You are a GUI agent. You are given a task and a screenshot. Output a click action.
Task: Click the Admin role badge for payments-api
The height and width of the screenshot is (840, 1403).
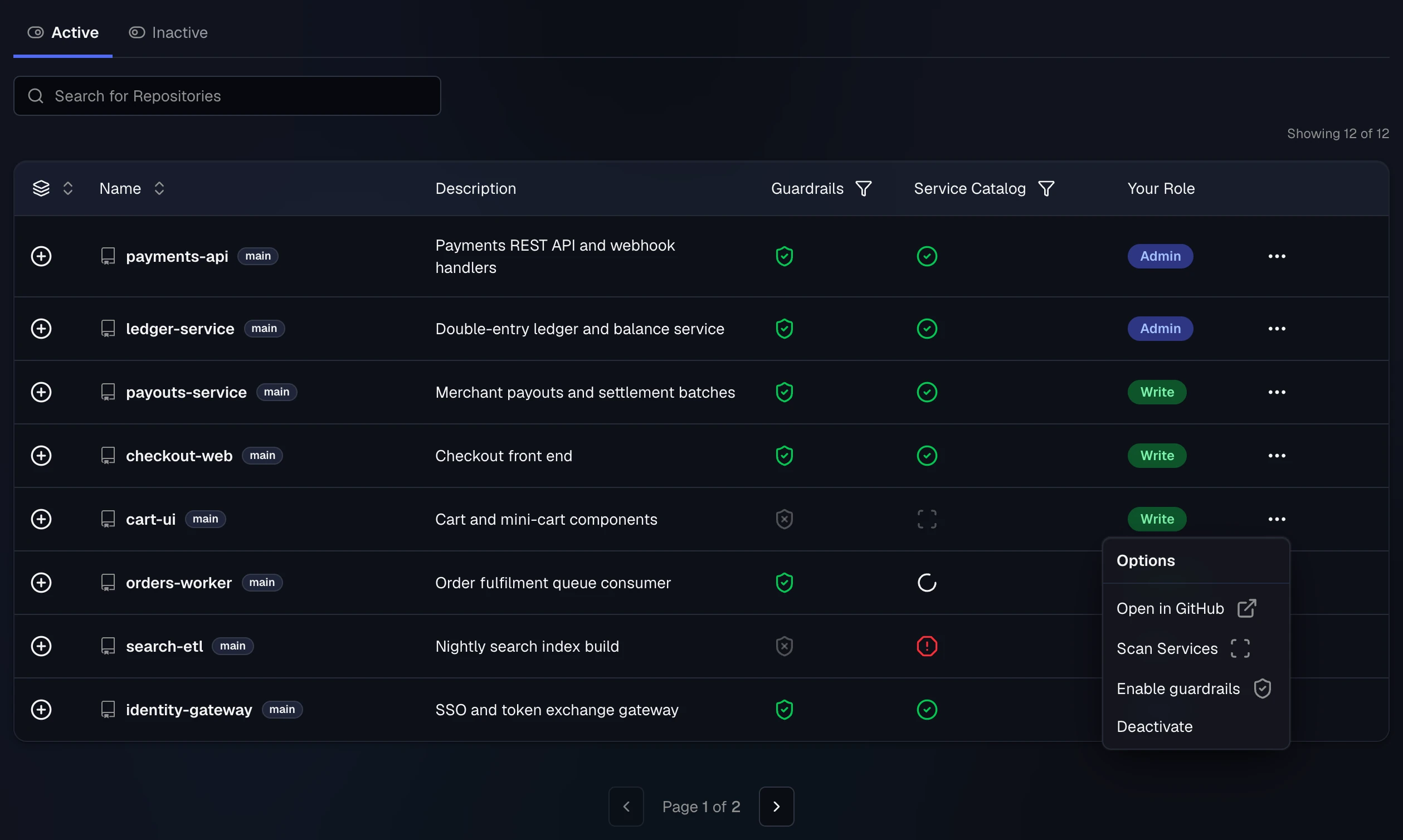(1160, 256)
